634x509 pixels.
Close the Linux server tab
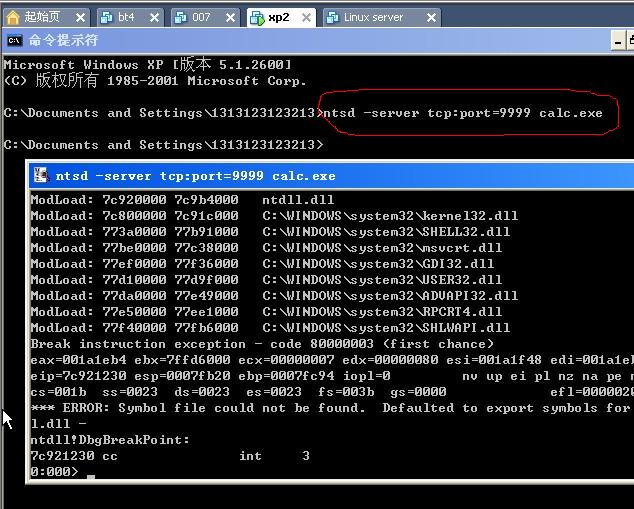pyautogui.click(x=431, y=18)
